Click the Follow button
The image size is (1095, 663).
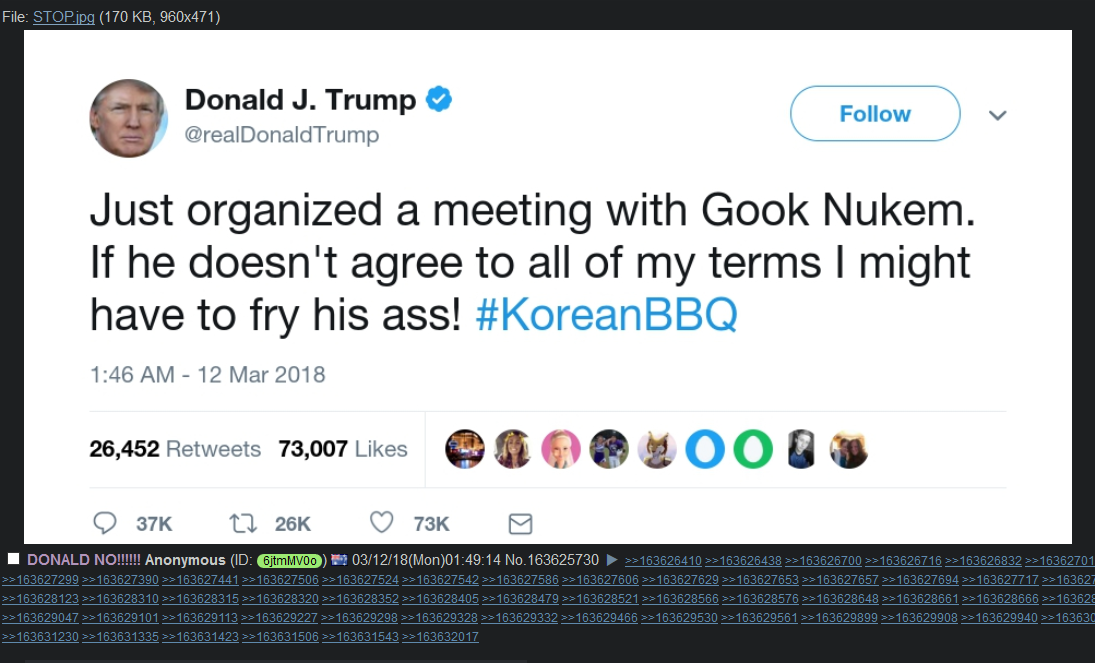(x=875, y=113)
